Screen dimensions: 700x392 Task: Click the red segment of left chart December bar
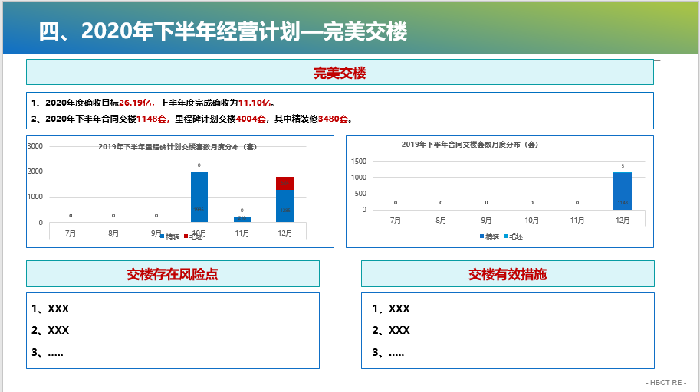coord(285,183)
